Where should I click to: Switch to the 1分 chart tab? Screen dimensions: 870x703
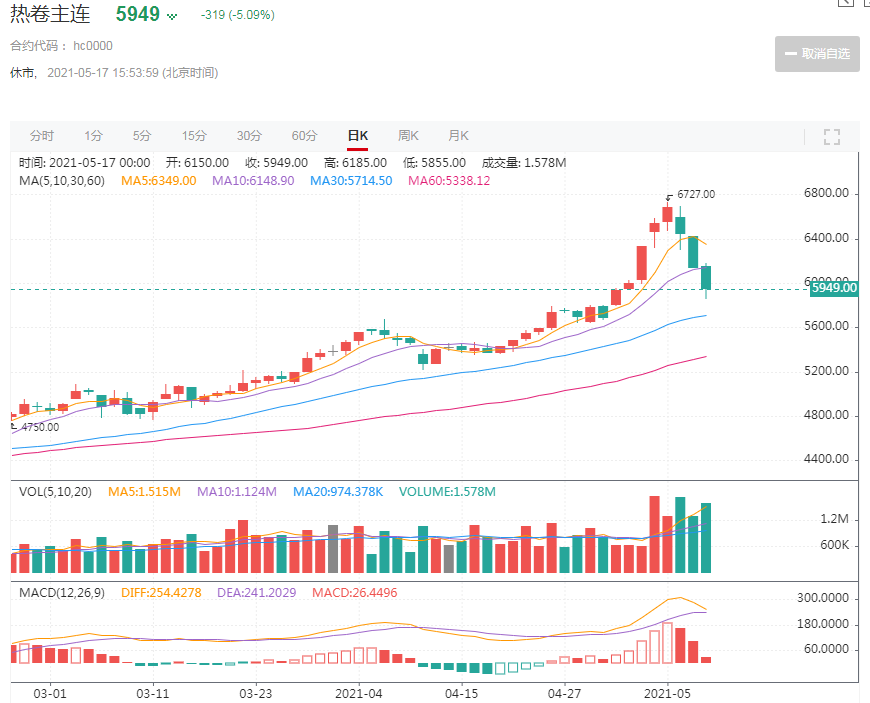94,136
